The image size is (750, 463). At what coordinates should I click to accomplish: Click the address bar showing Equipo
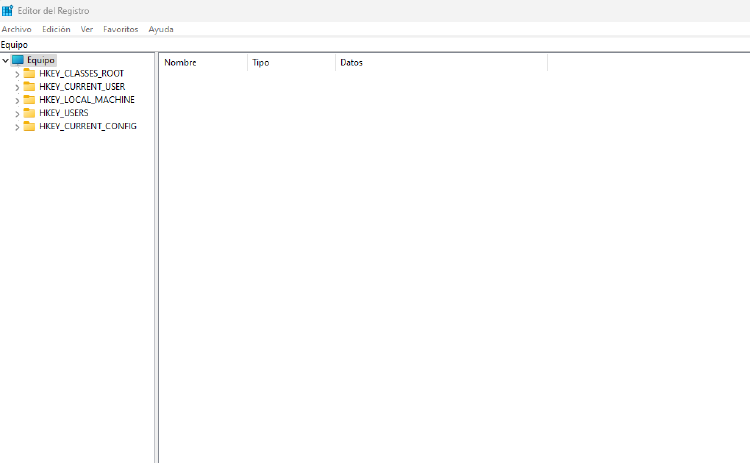point(375,44)
